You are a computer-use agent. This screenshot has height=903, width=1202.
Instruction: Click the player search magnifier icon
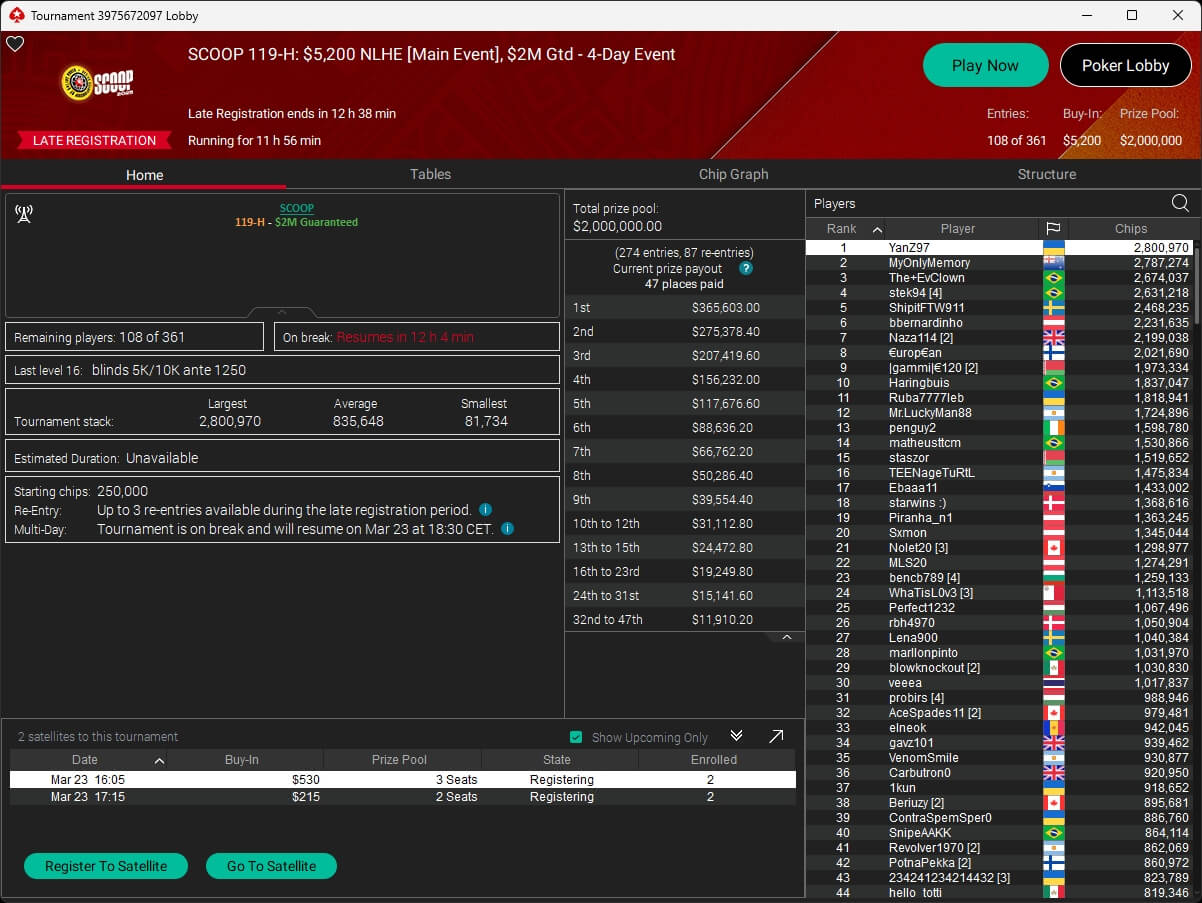pos(1180,204)
